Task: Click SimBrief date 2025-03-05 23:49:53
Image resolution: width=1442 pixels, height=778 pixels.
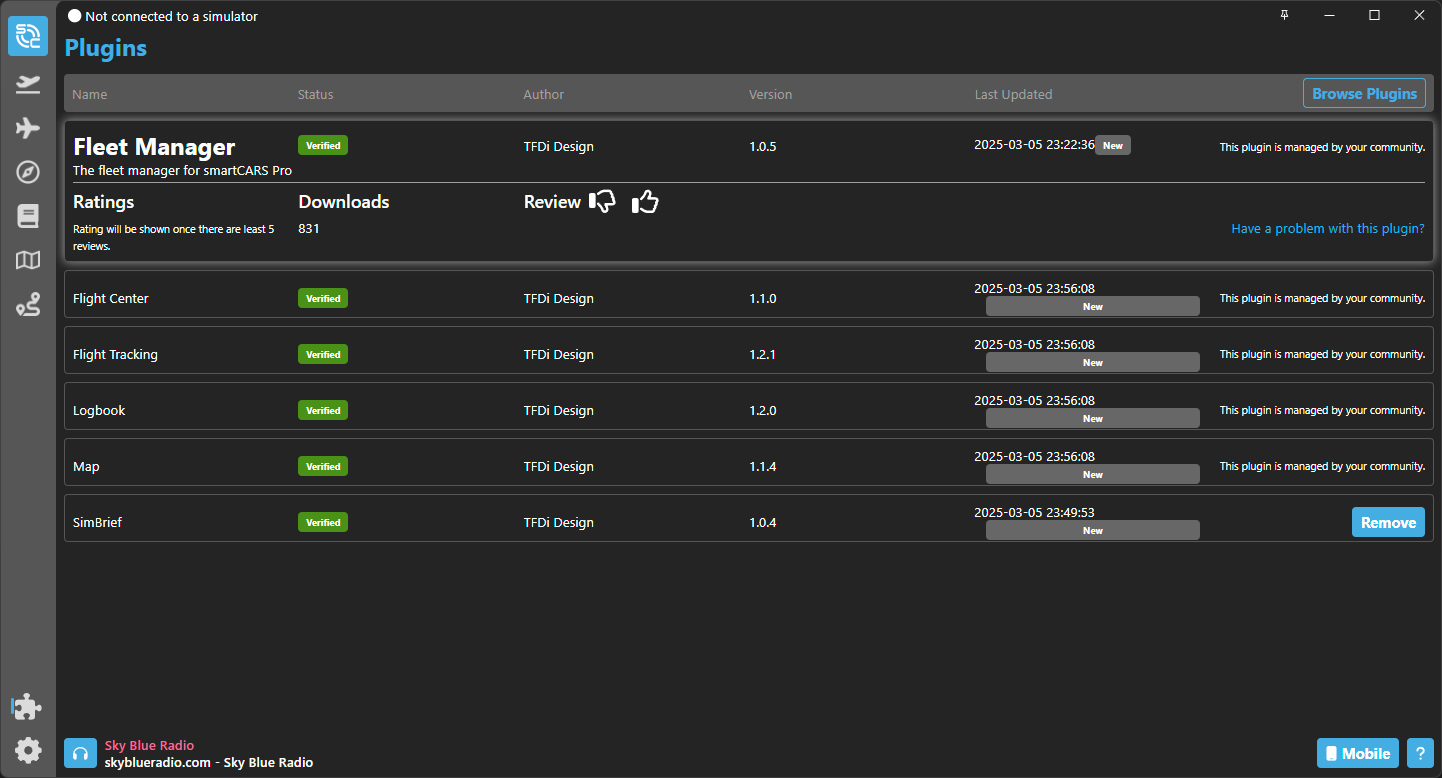Action: 1034,512
